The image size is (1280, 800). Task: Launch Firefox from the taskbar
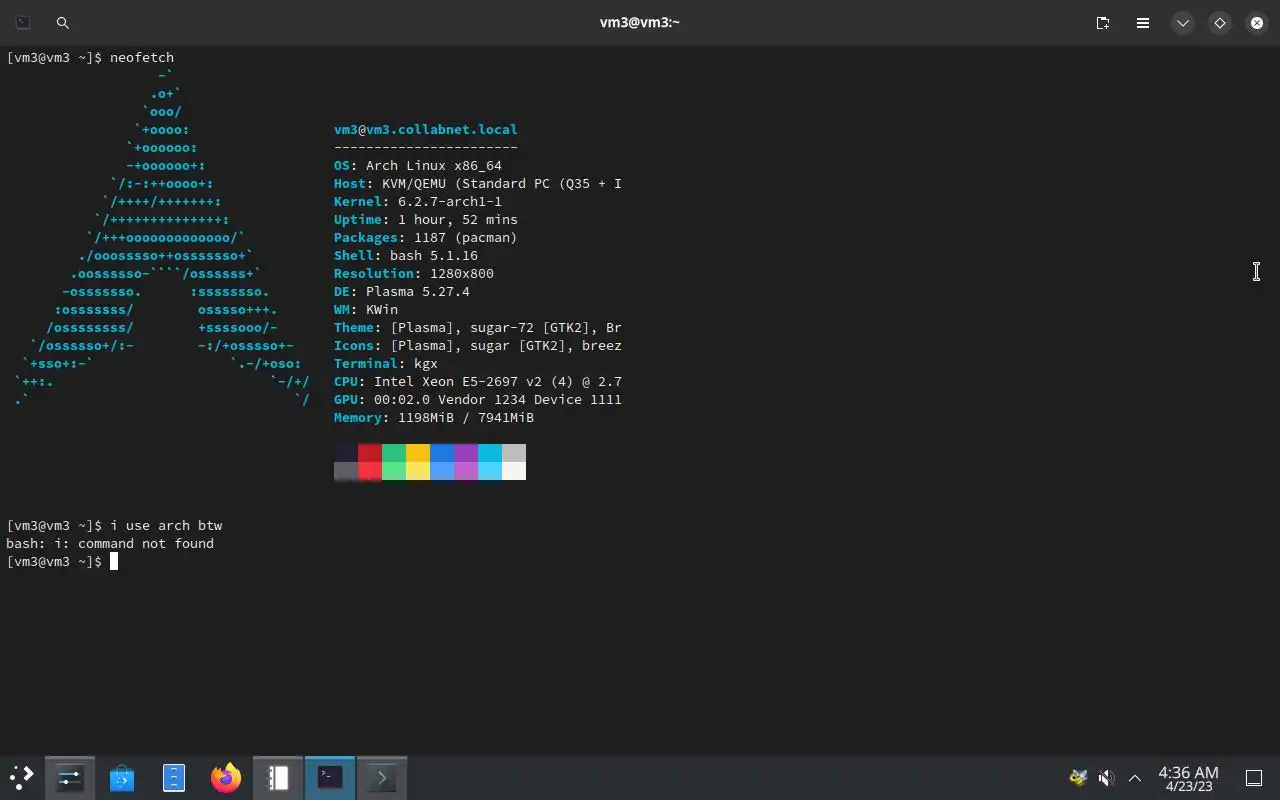(x=226, y=777)
